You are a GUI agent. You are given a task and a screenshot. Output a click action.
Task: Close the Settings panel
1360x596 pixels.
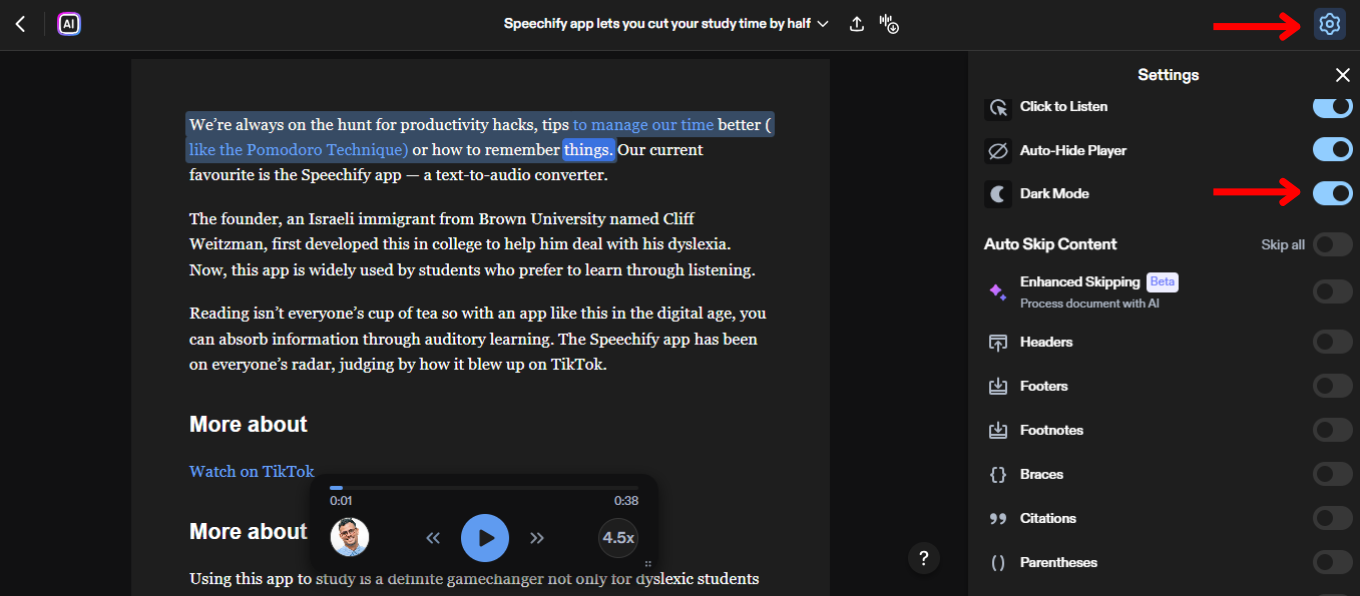pos(1343,75)
